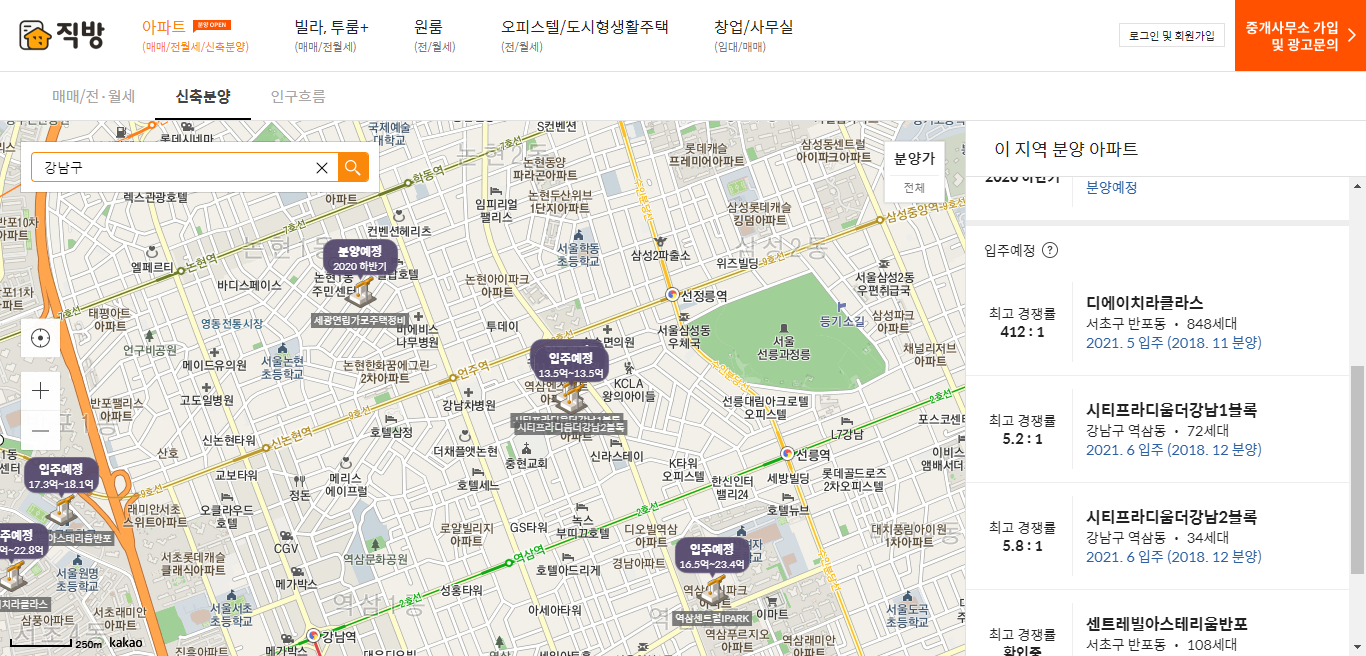Click the 선릉역 subway station icon
This screenshot has width=1366, height=656.
pos(788,453)
